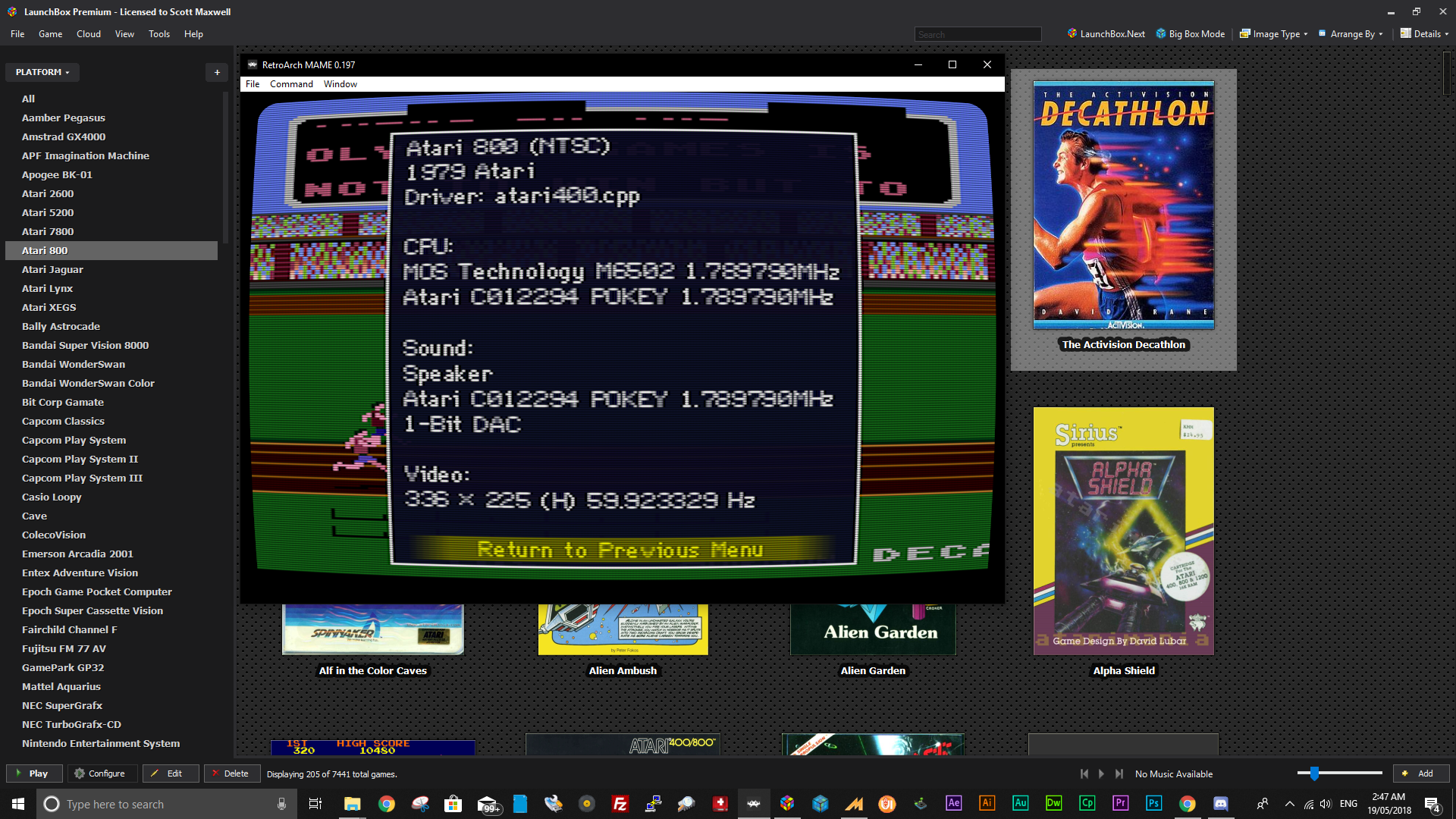Open LaunchBox Tools menu
Screen dimensions: 1456x819
click(x=159, y=34)
